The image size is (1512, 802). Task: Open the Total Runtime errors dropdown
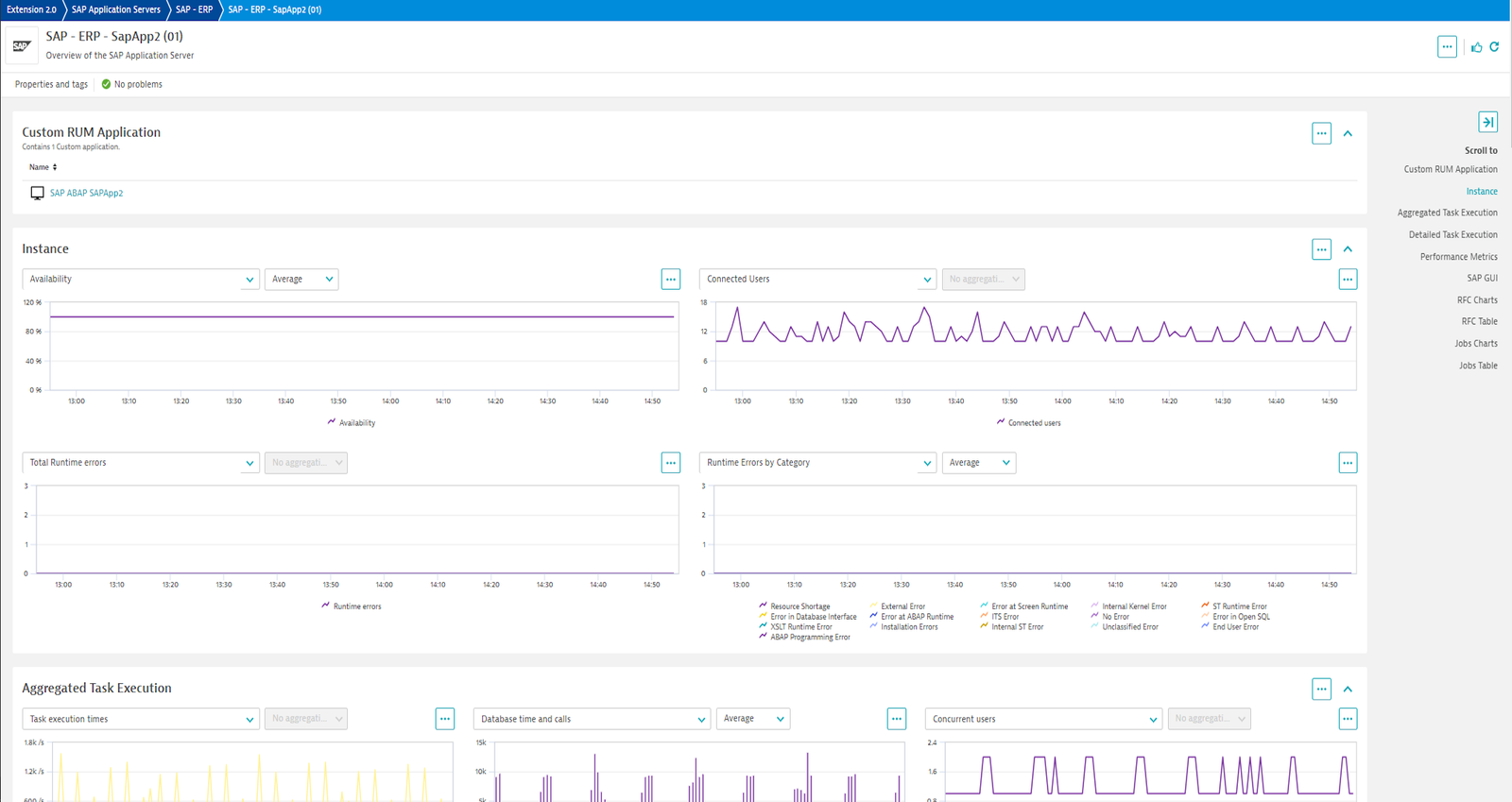click(141, 463)
